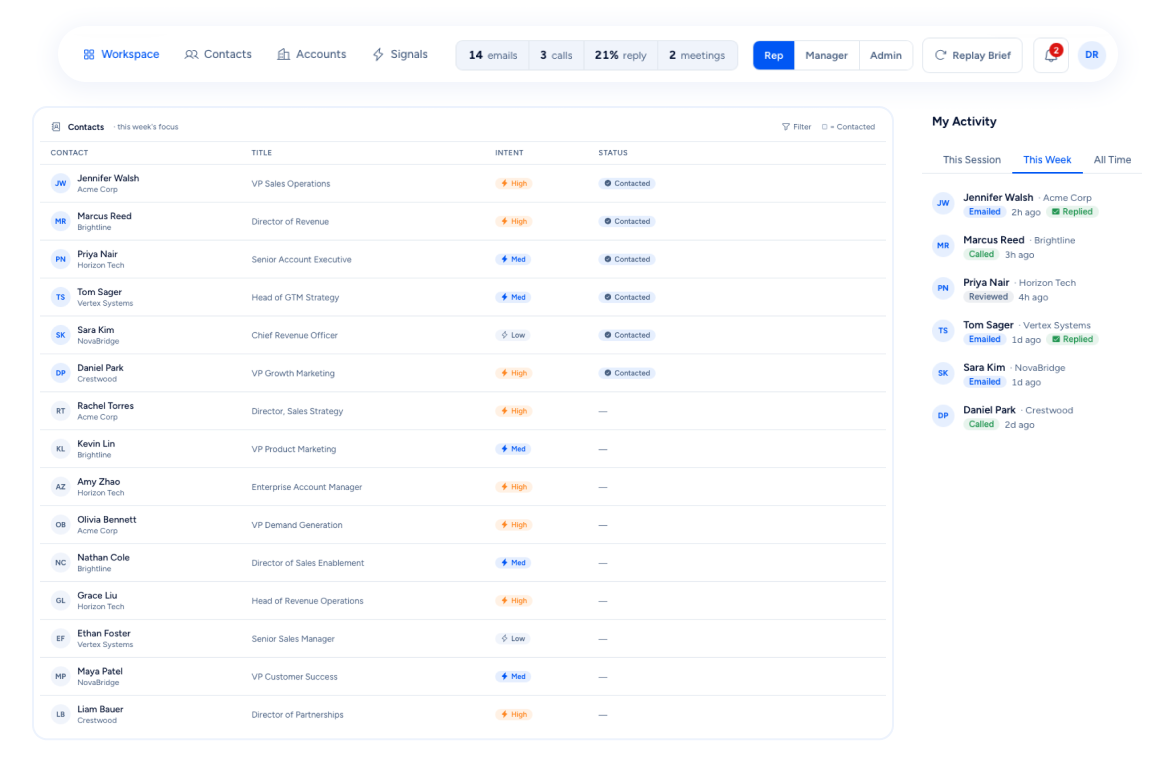Open the Accounts section
Viewport: 1174px width, 768px height.
point(311,55)
